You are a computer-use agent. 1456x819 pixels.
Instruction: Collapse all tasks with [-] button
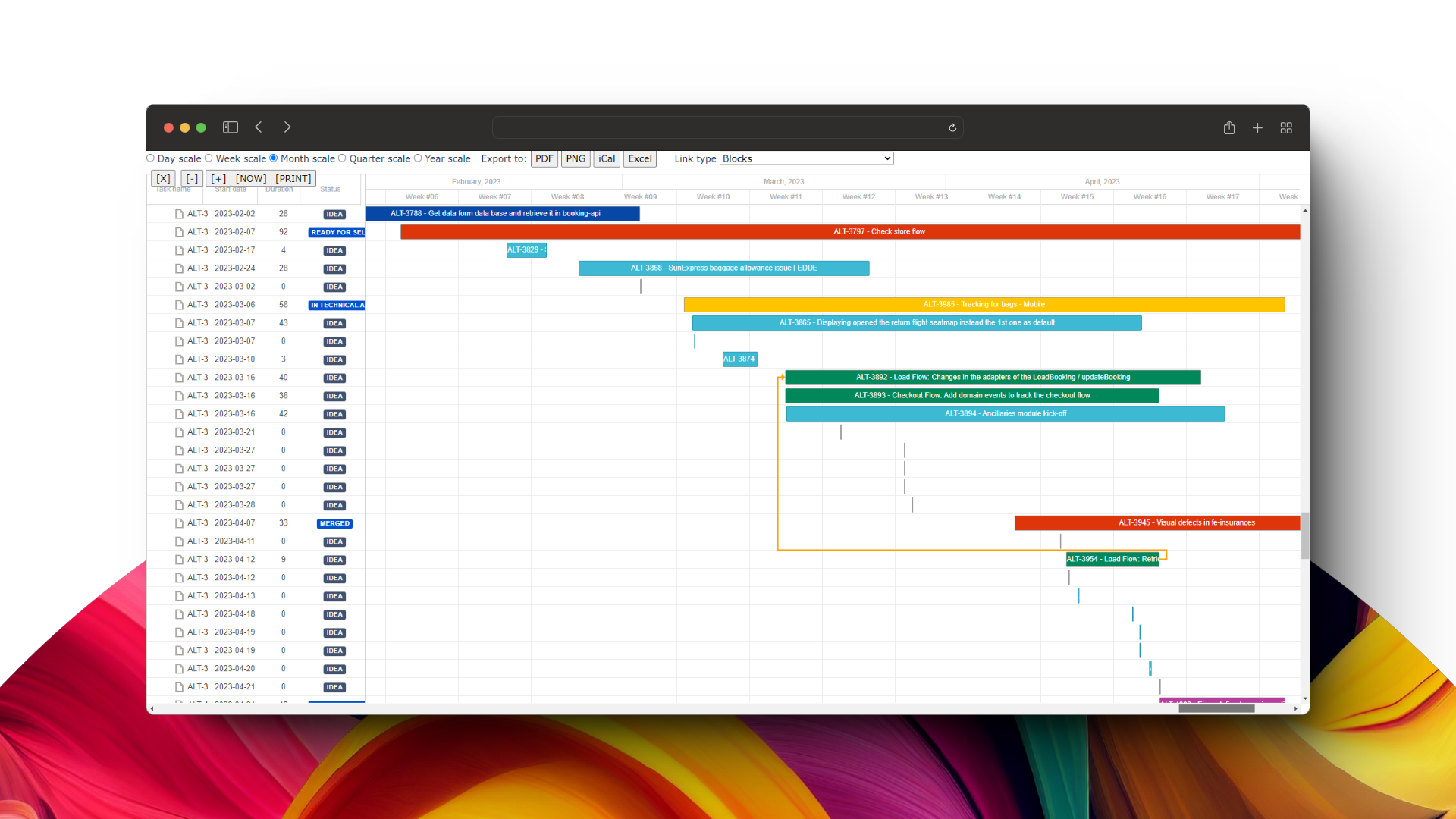click(x=192, y=179)
